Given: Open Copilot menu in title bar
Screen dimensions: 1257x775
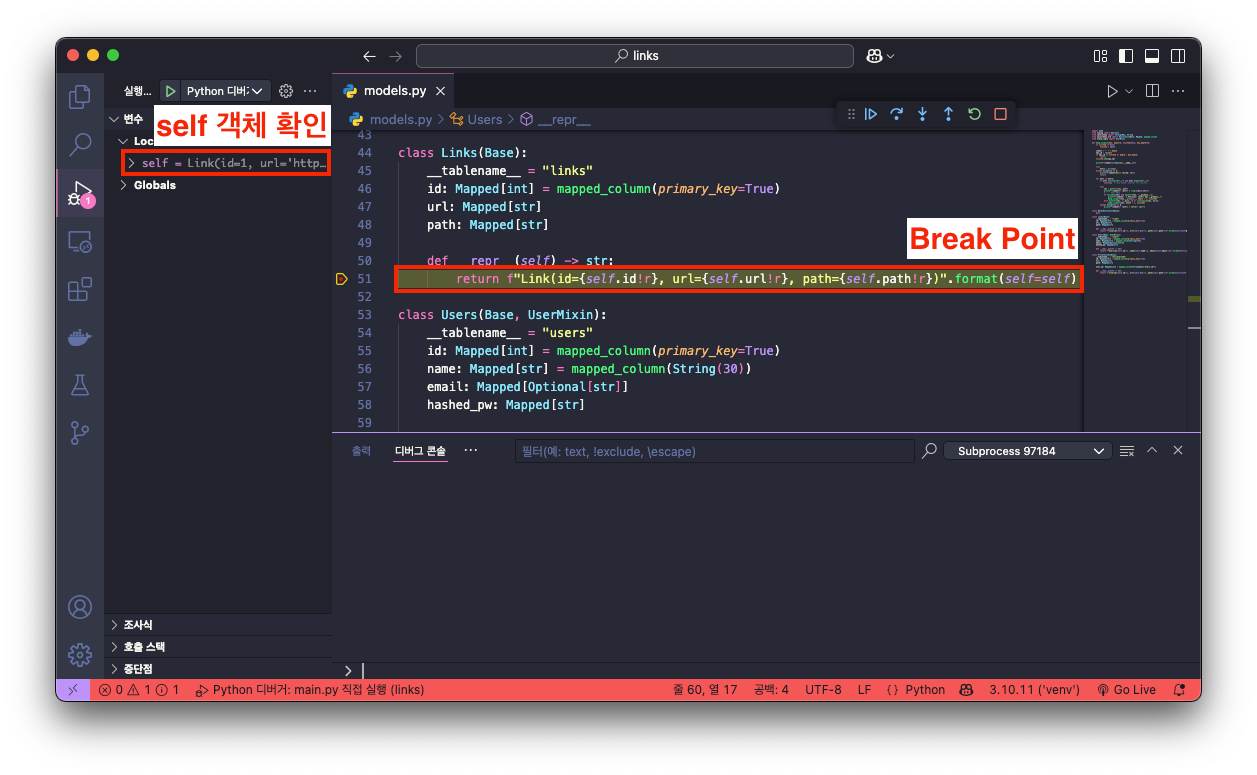Looking at the screenshot, I should pyautogui.click(x=878, y=56).
